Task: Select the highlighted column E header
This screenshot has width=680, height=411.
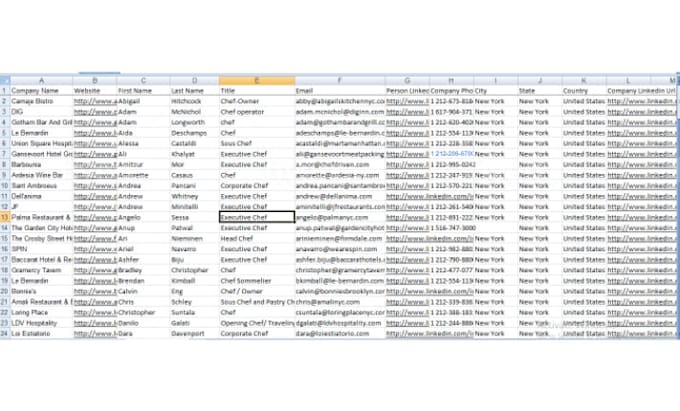Action: [257, 81]
